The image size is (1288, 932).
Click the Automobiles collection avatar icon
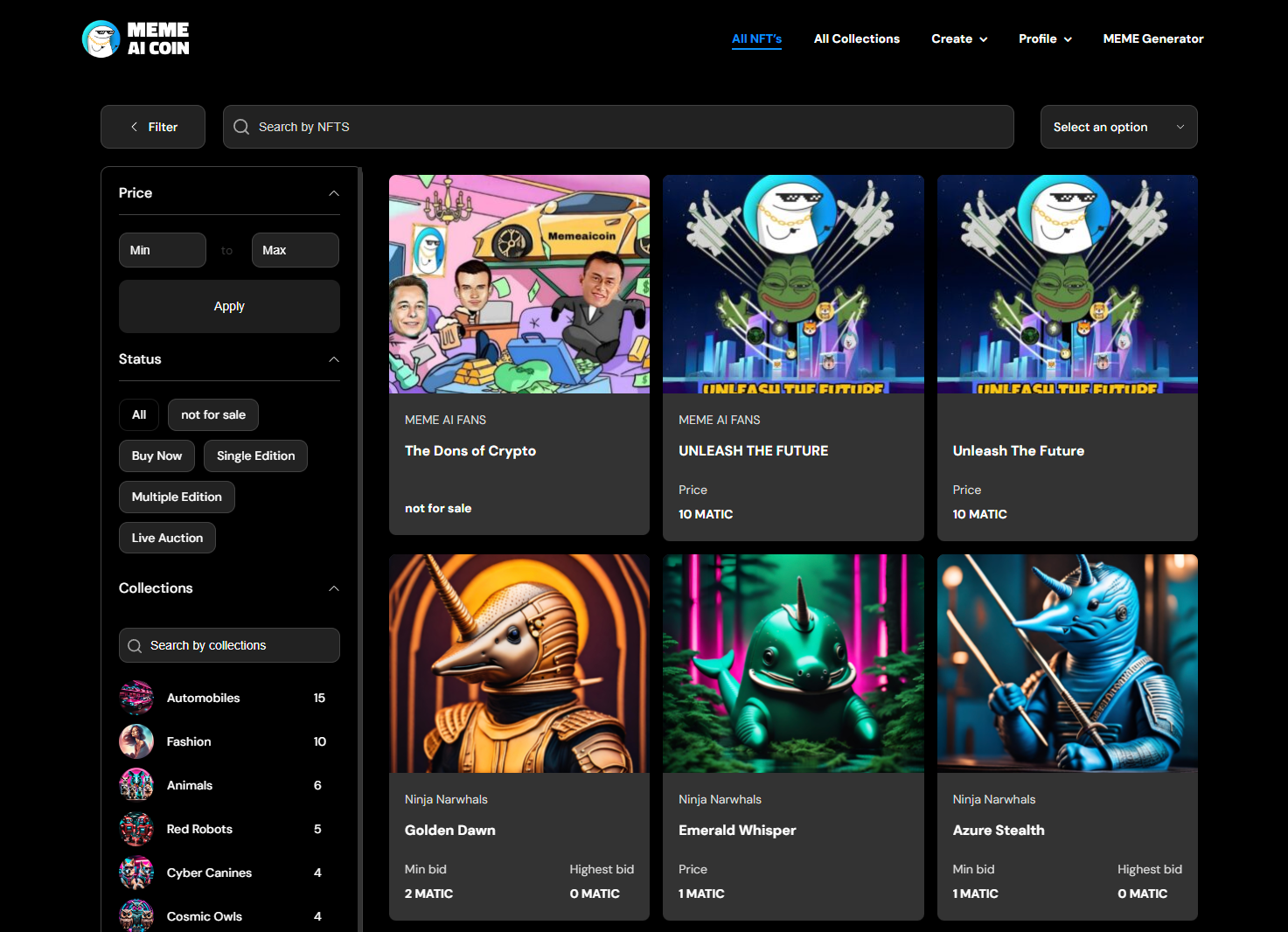[x=136, y=698]
